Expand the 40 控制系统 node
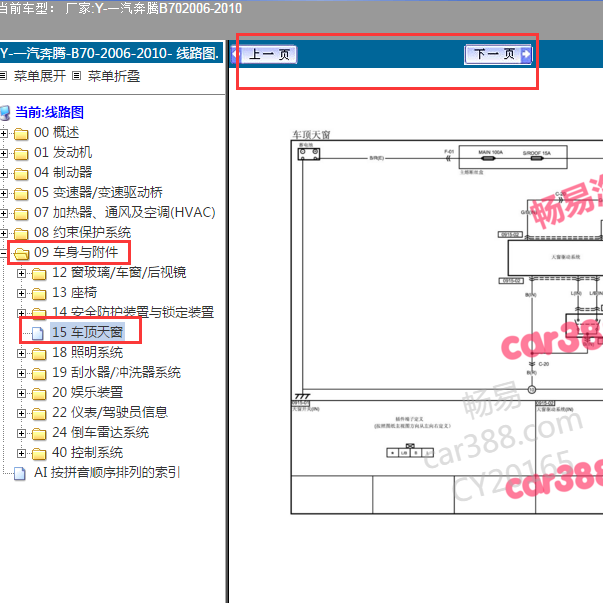The height and width of the screenshot is (603, 603). point(22,453)
